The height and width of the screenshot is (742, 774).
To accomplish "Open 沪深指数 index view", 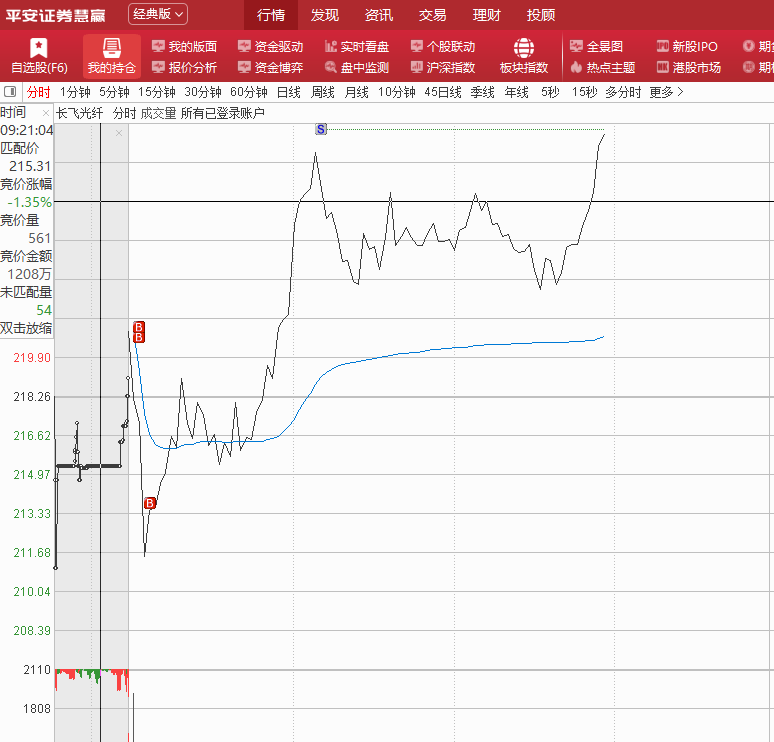I will 443,67.
